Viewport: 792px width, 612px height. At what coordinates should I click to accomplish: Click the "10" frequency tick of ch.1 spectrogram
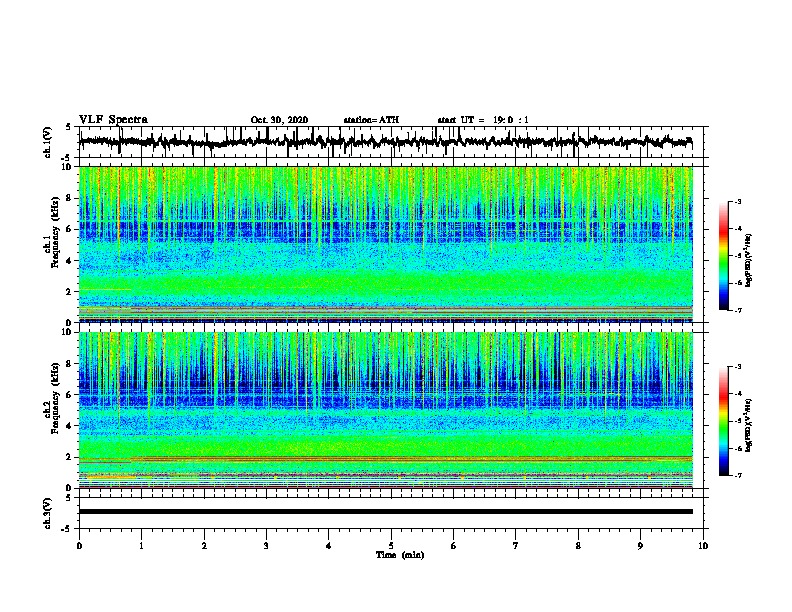(x=66, y=167)
